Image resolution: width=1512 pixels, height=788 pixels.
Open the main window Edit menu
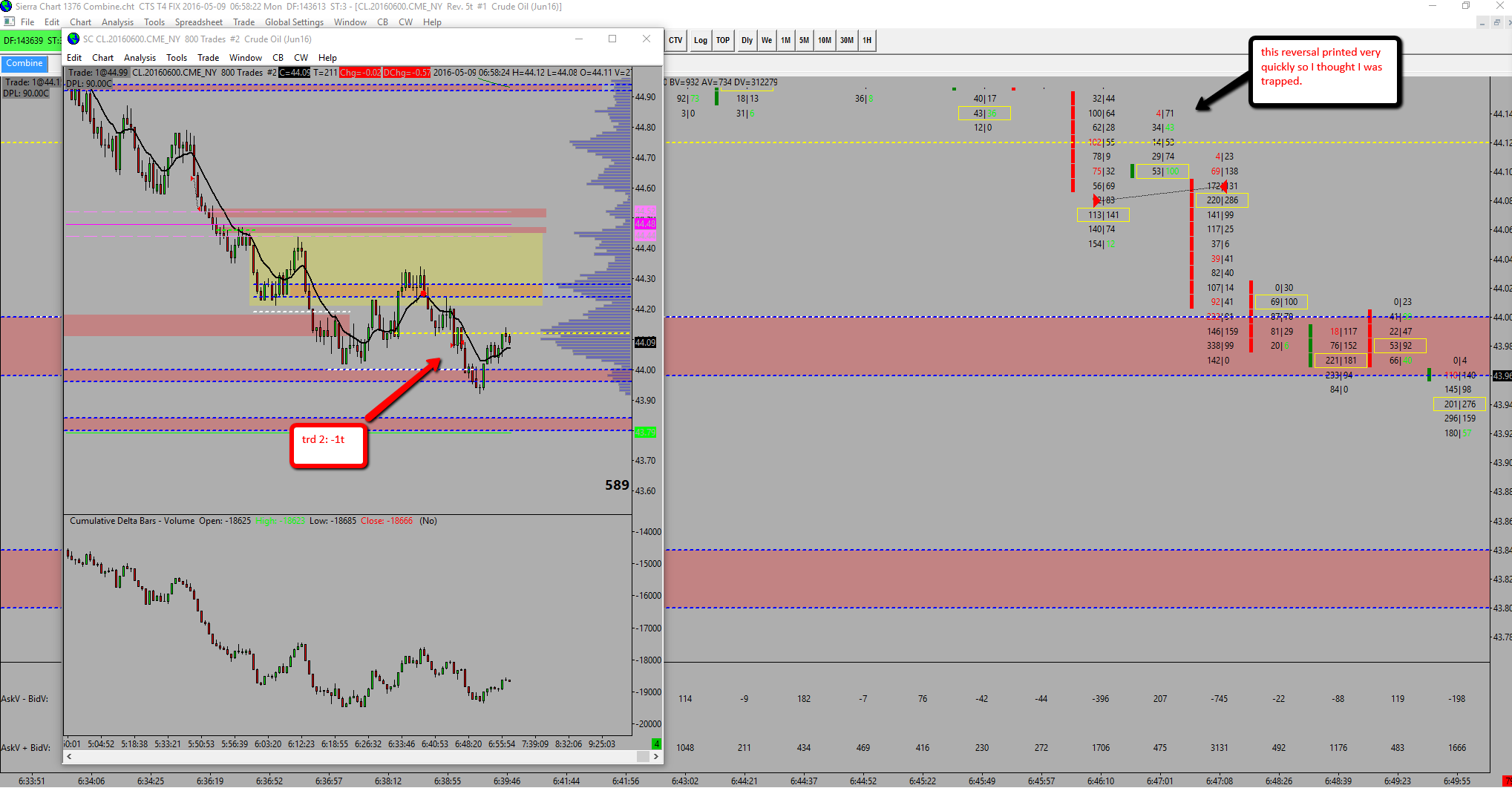coord(51,22)
